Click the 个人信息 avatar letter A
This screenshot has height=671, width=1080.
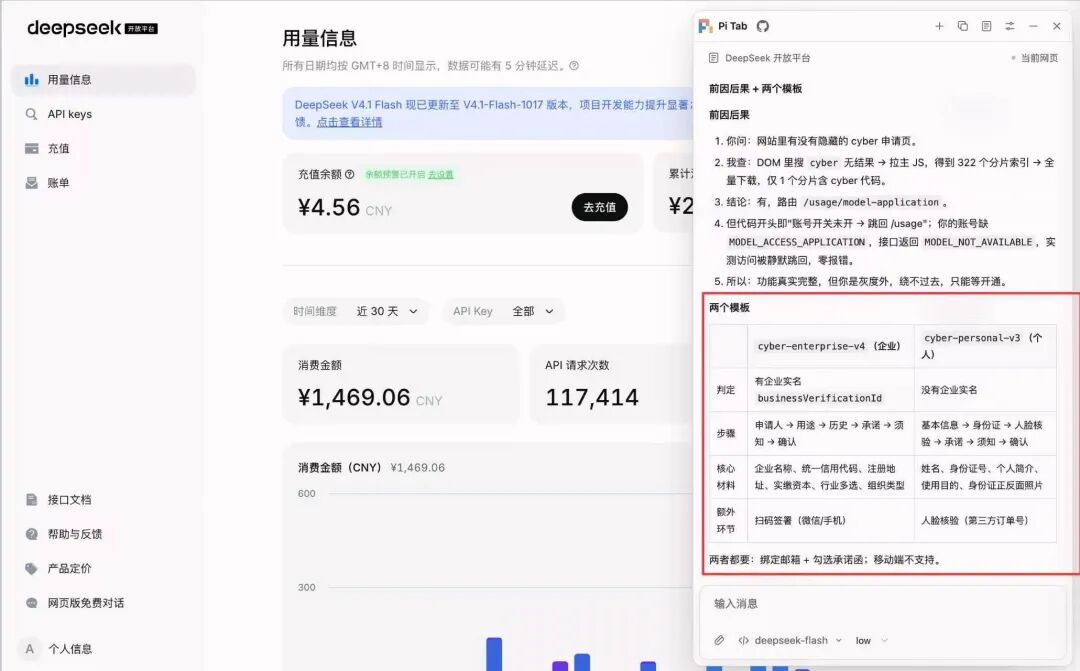pyautogui.click(x=30, y=648)
